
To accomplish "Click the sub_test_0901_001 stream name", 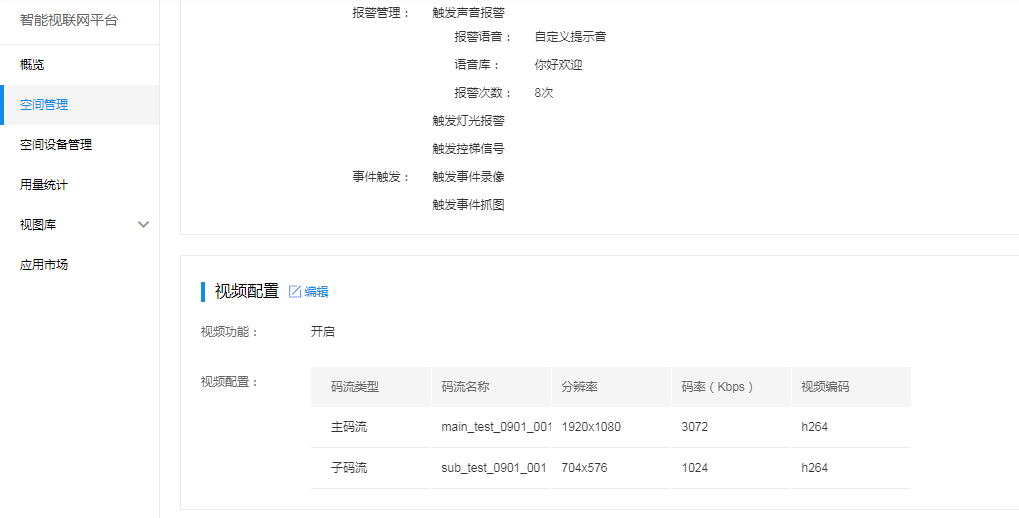I will click(x=493, y=467).
